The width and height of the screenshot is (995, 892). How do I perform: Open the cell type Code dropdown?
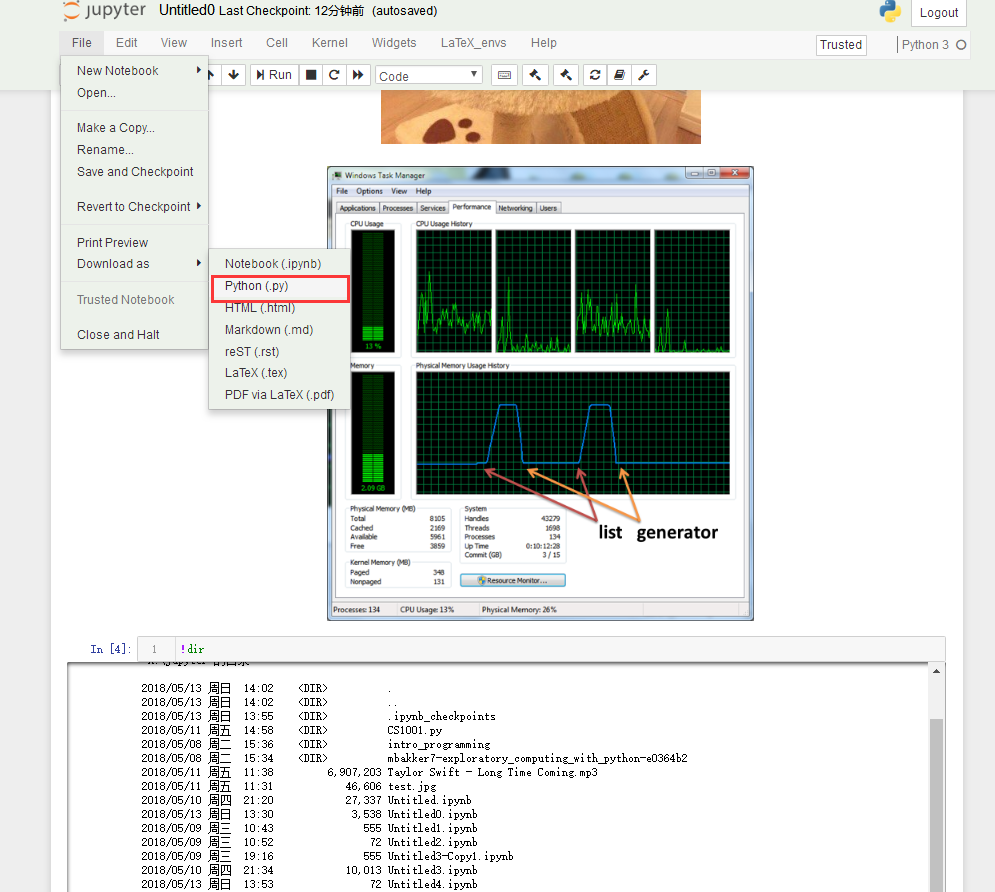pyautogui.click(x=428, y=75)
